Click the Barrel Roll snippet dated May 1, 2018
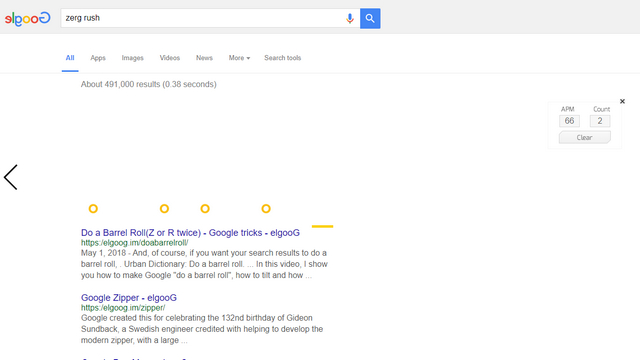The width and height of the screenshot is (640, 360). tap(204, 264)
